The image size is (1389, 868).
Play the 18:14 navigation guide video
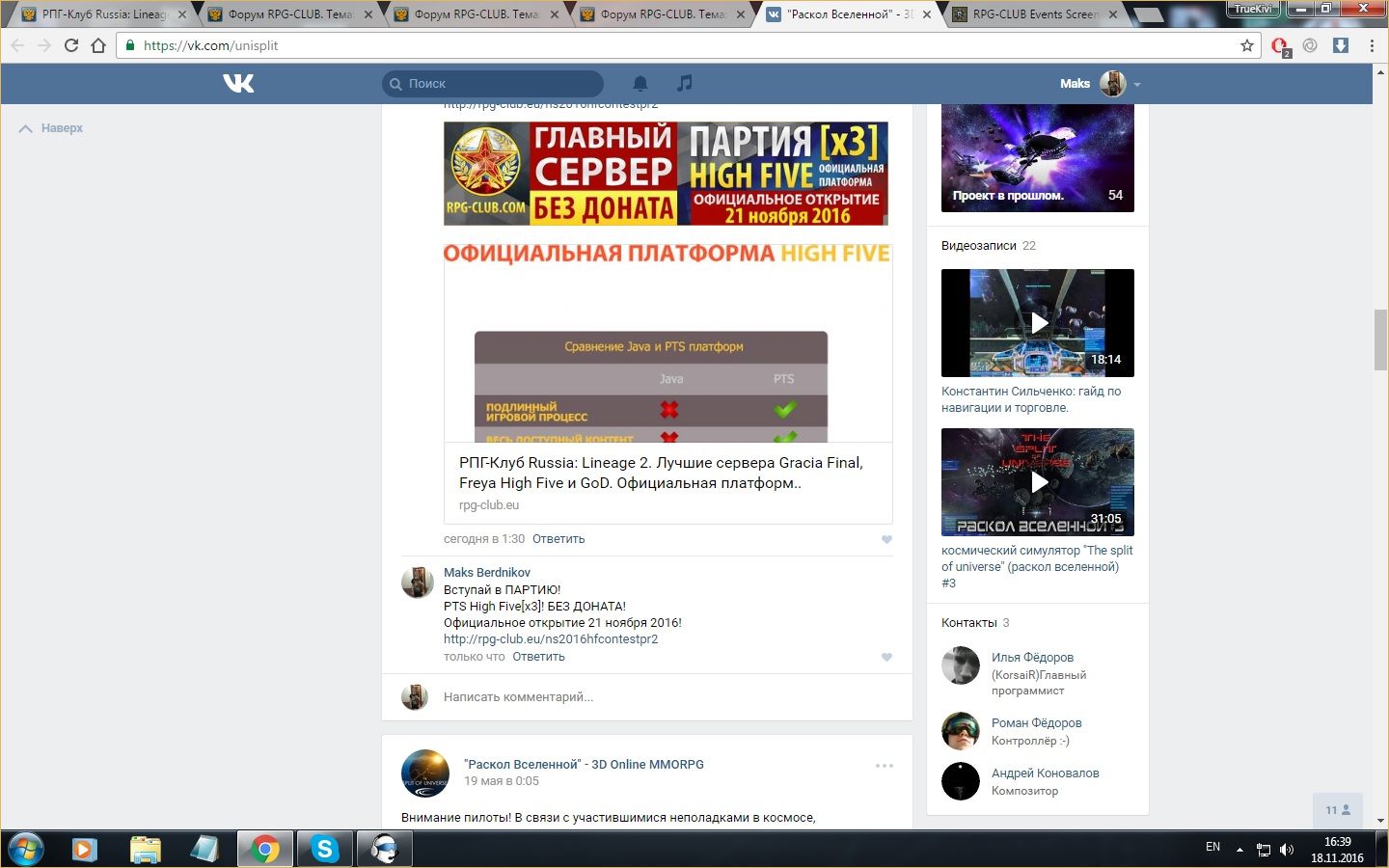tap(1038, 323)
